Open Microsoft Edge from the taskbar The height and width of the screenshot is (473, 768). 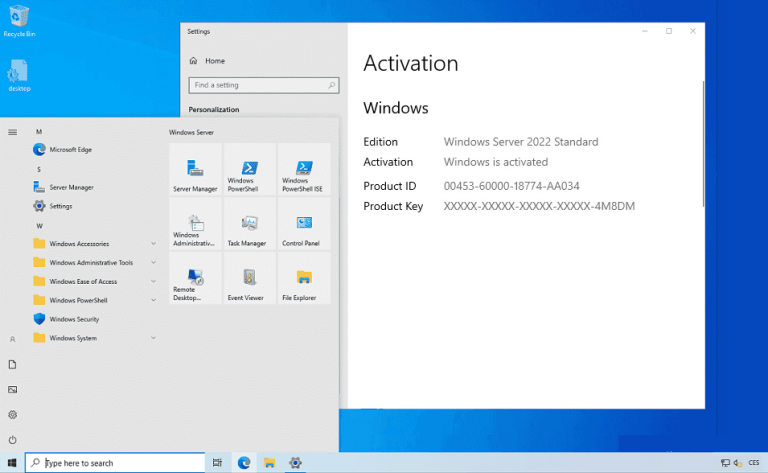(x=244, y=463)
